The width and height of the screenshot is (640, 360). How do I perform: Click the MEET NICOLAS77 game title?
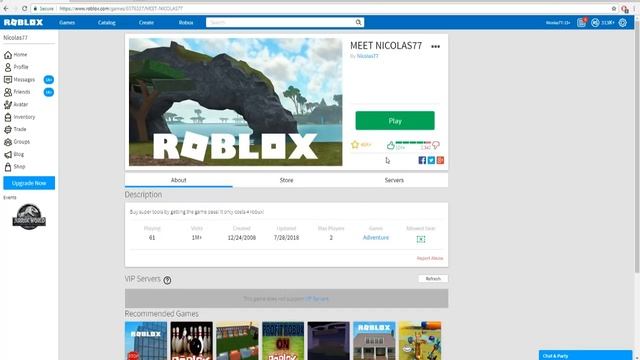coord(386,46)
